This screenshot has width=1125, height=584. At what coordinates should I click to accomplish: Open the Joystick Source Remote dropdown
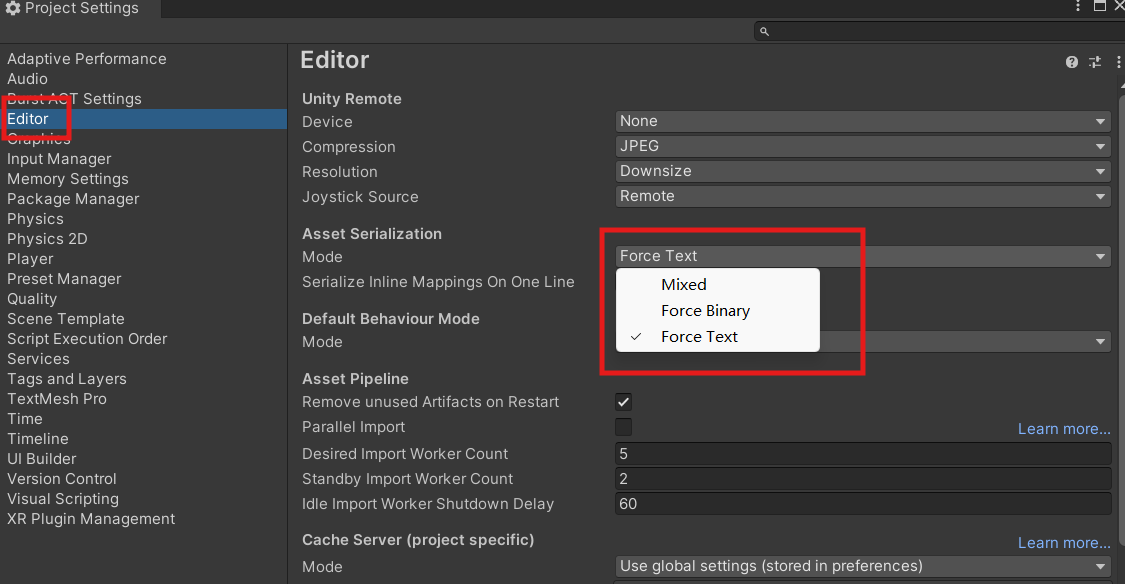[x=863, y=197]
